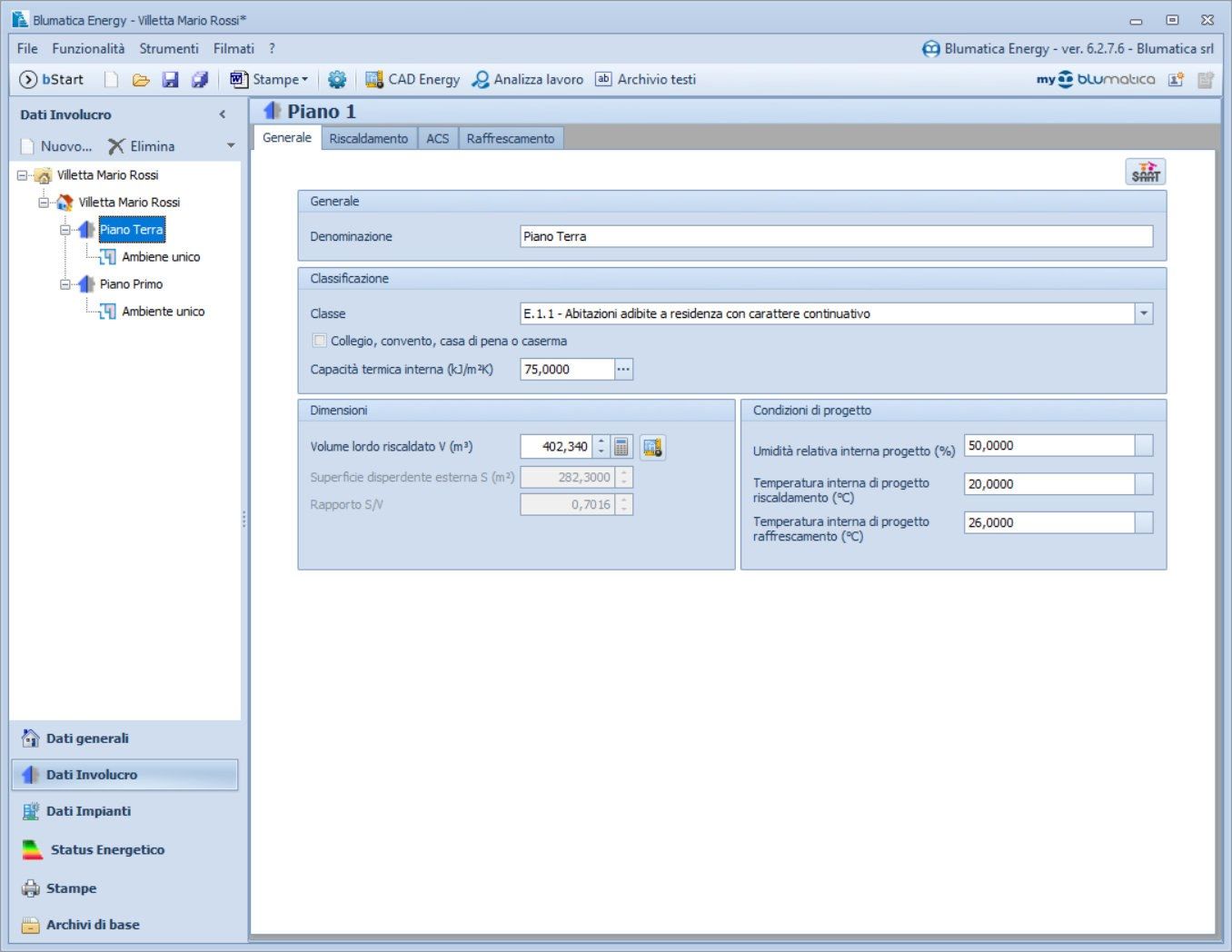Click Analizza lavoro button
This screenshot has height=952, width=1232.
(x=528, y=80)
